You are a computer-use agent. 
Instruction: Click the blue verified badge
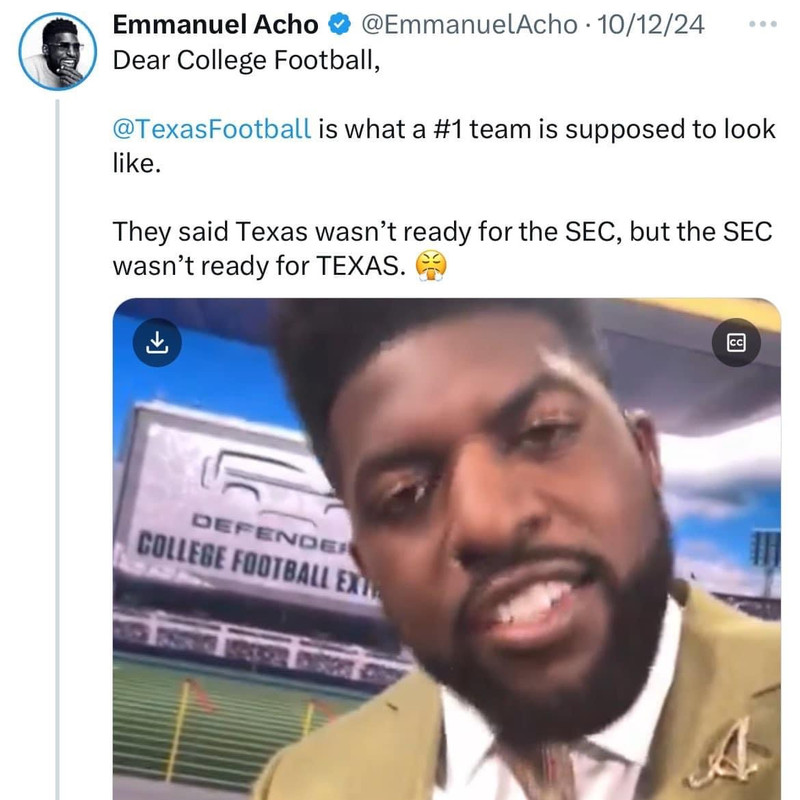click(334, 24)
